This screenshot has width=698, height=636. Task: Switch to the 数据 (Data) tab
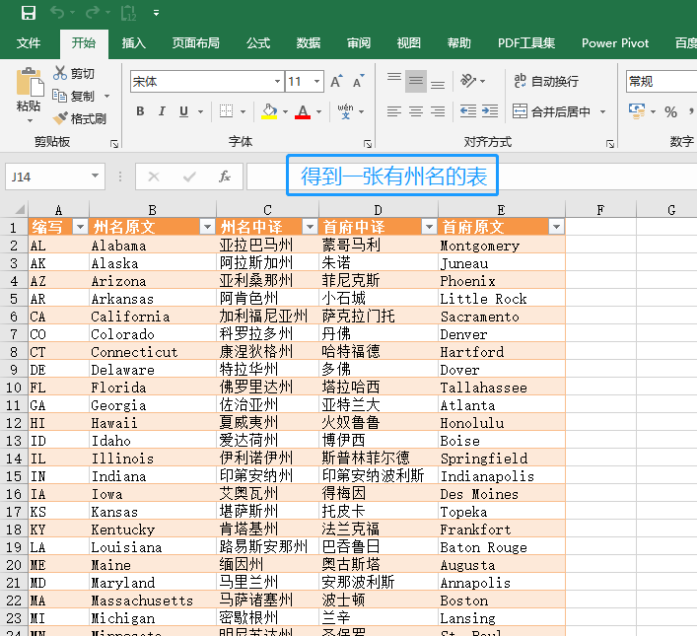(x=308, y=43)
